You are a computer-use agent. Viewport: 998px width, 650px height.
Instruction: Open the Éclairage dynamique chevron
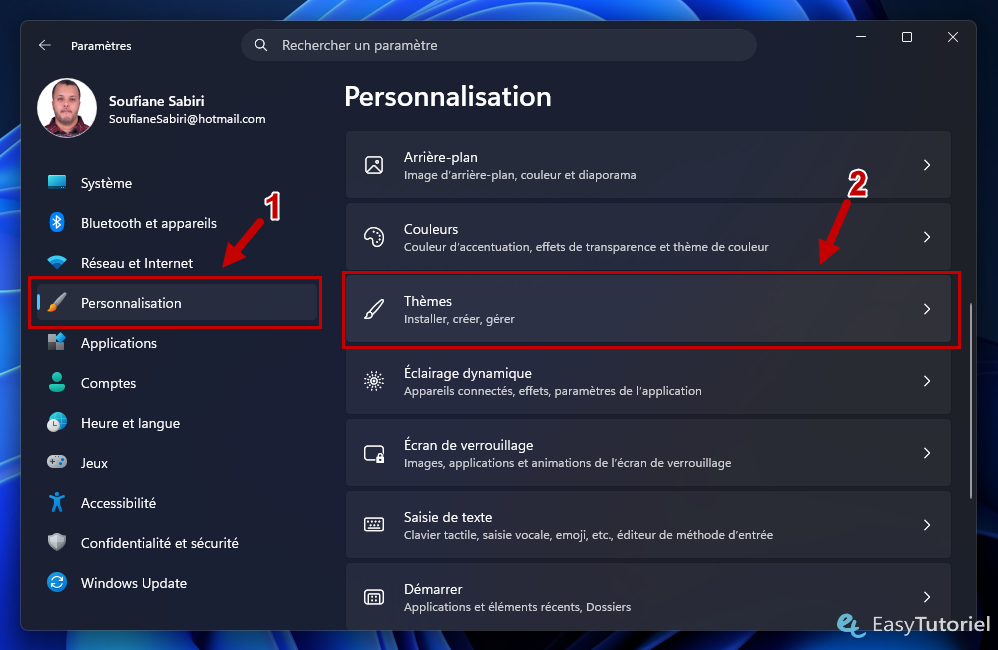927,381
